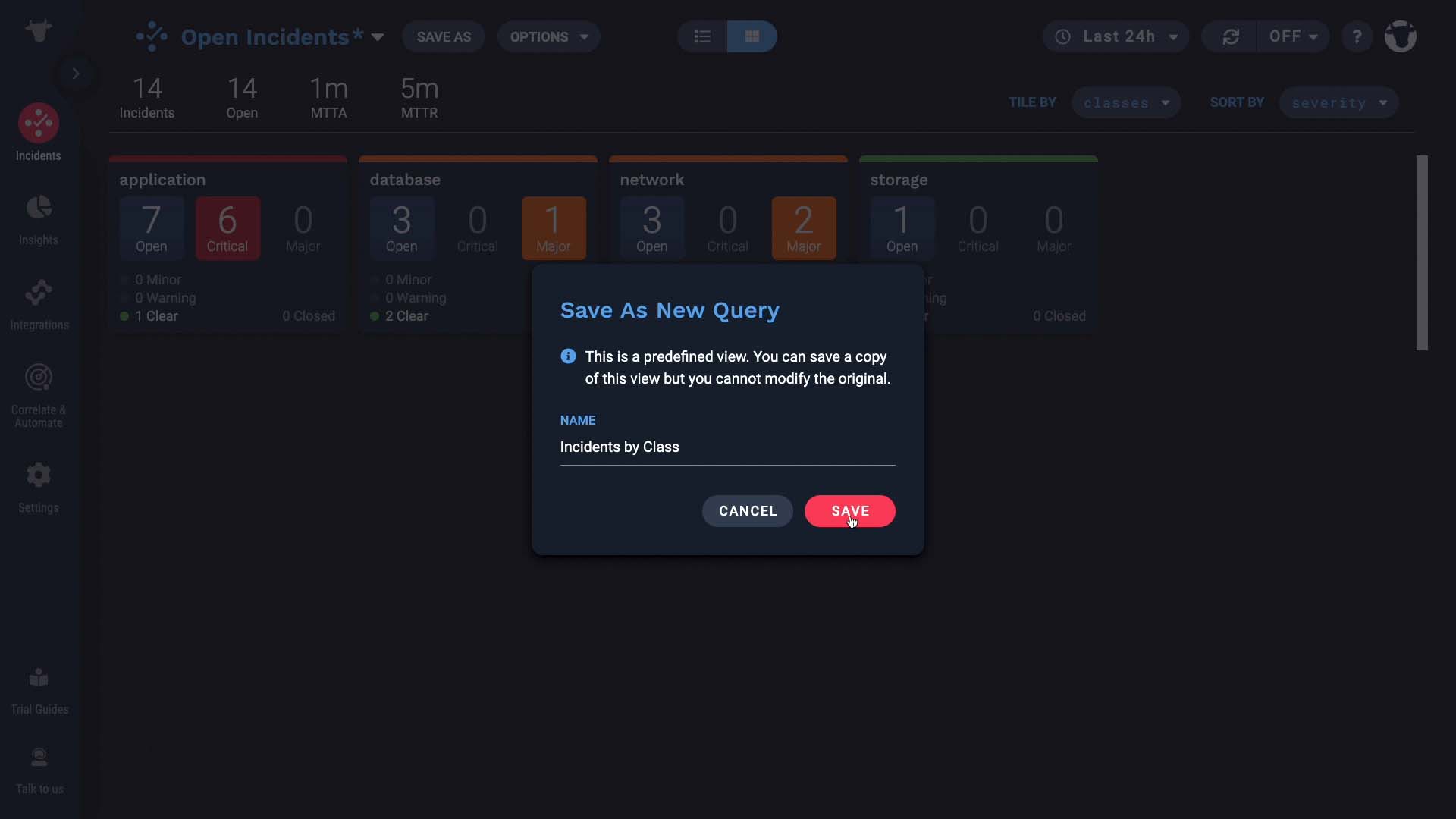
Task: Open Trial Guides panel
Action: pyautogui.click(x=39, y=690)
